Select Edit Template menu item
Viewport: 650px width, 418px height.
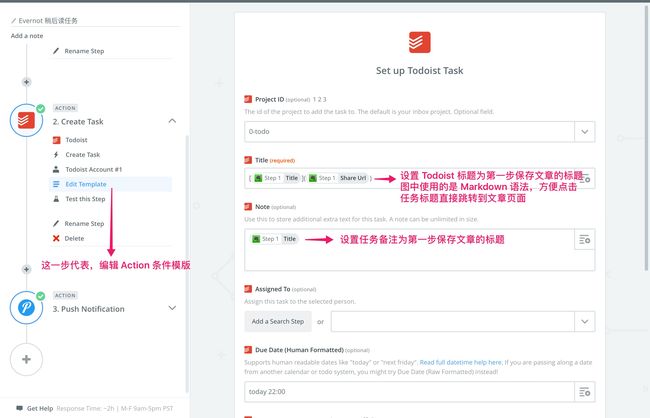pyautogui.click(x=111, y=184)
